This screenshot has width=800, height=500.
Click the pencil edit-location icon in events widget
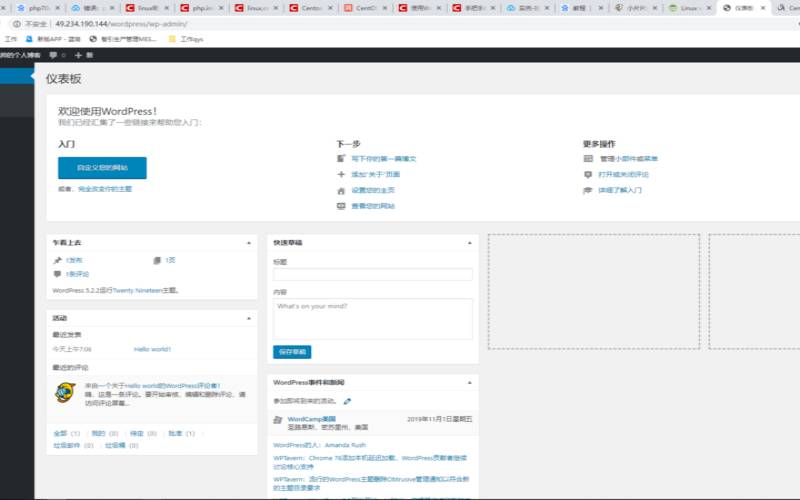pos(347,401)
